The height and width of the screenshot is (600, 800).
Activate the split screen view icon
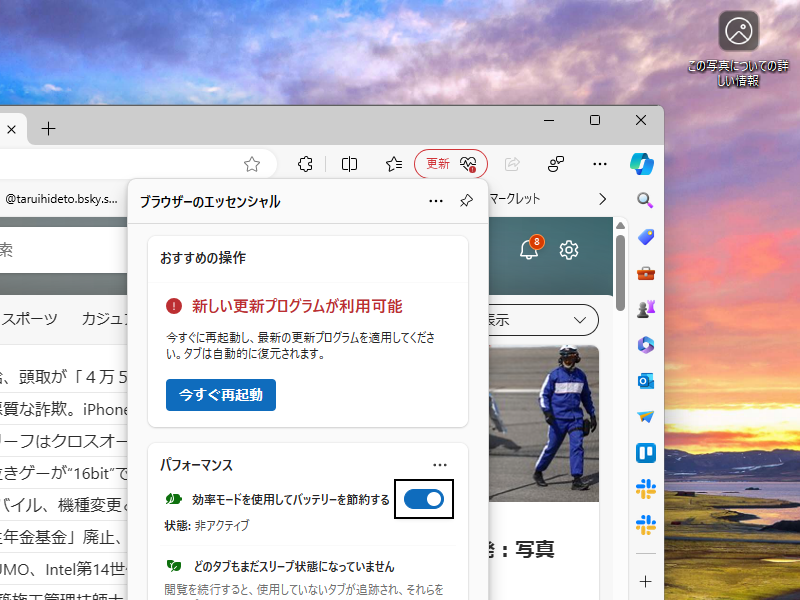pyautogui.click(x=350, y=163)
